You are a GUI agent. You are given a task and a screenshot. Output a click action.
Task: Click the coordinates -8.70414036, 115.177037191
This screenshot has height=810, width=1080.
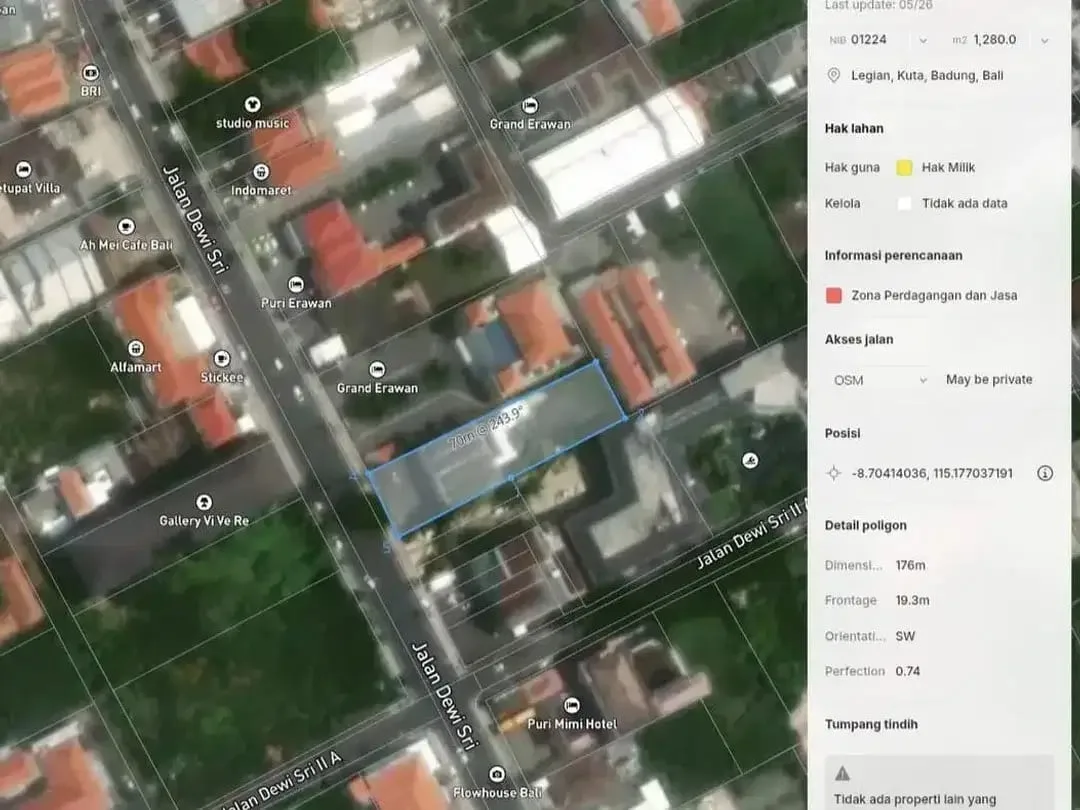(x=932, y=473)
